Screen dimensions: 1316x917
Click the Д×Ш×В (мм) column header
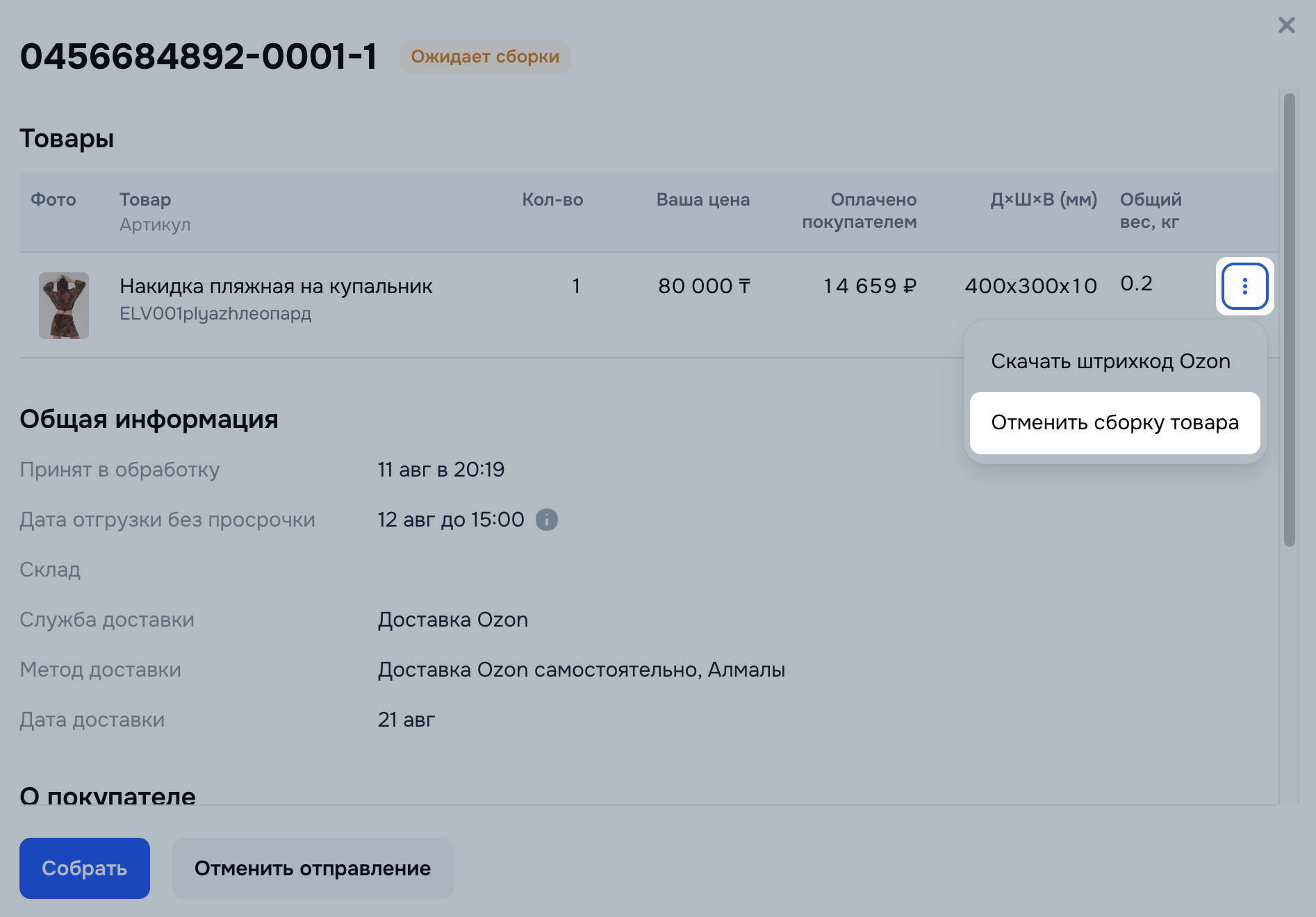(1044, 200)
